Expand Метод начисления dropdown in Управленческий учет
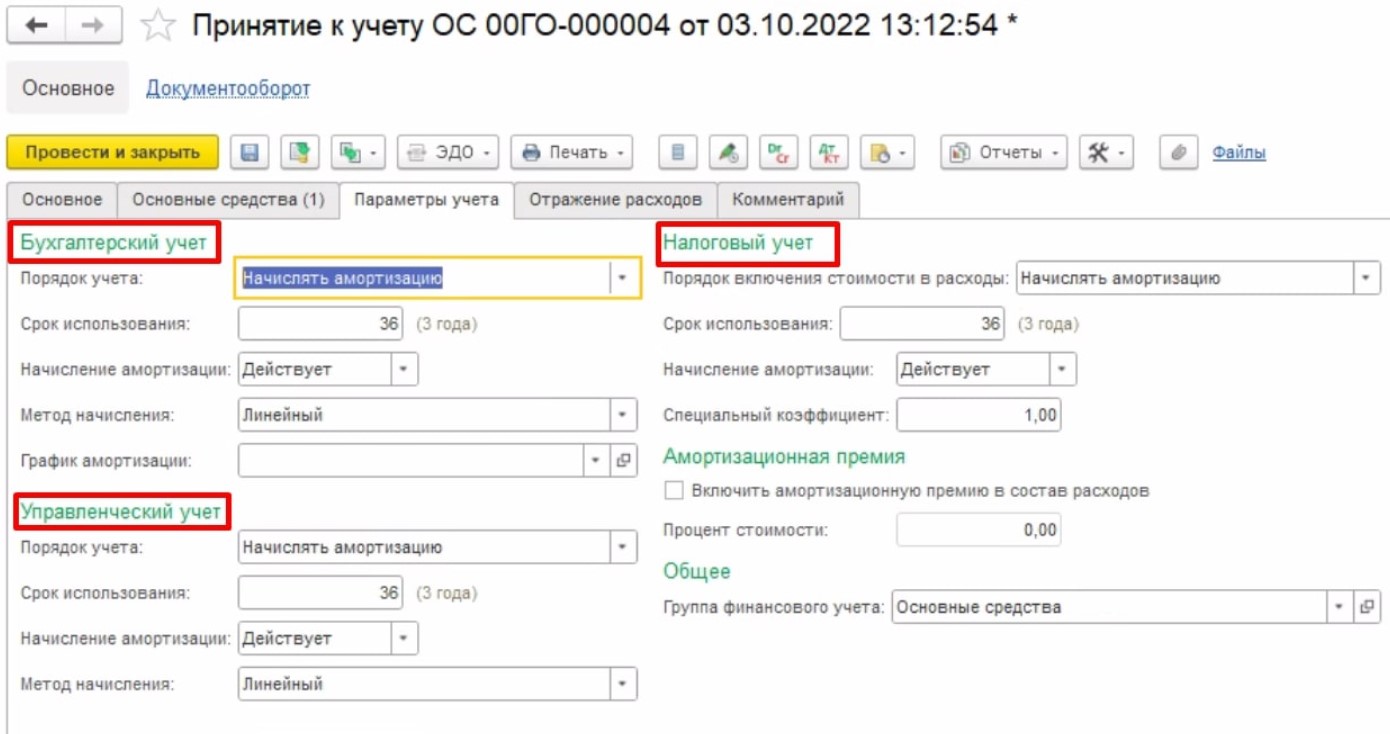The height and width of the screenshot is (734, 1390). pos(623,685)
